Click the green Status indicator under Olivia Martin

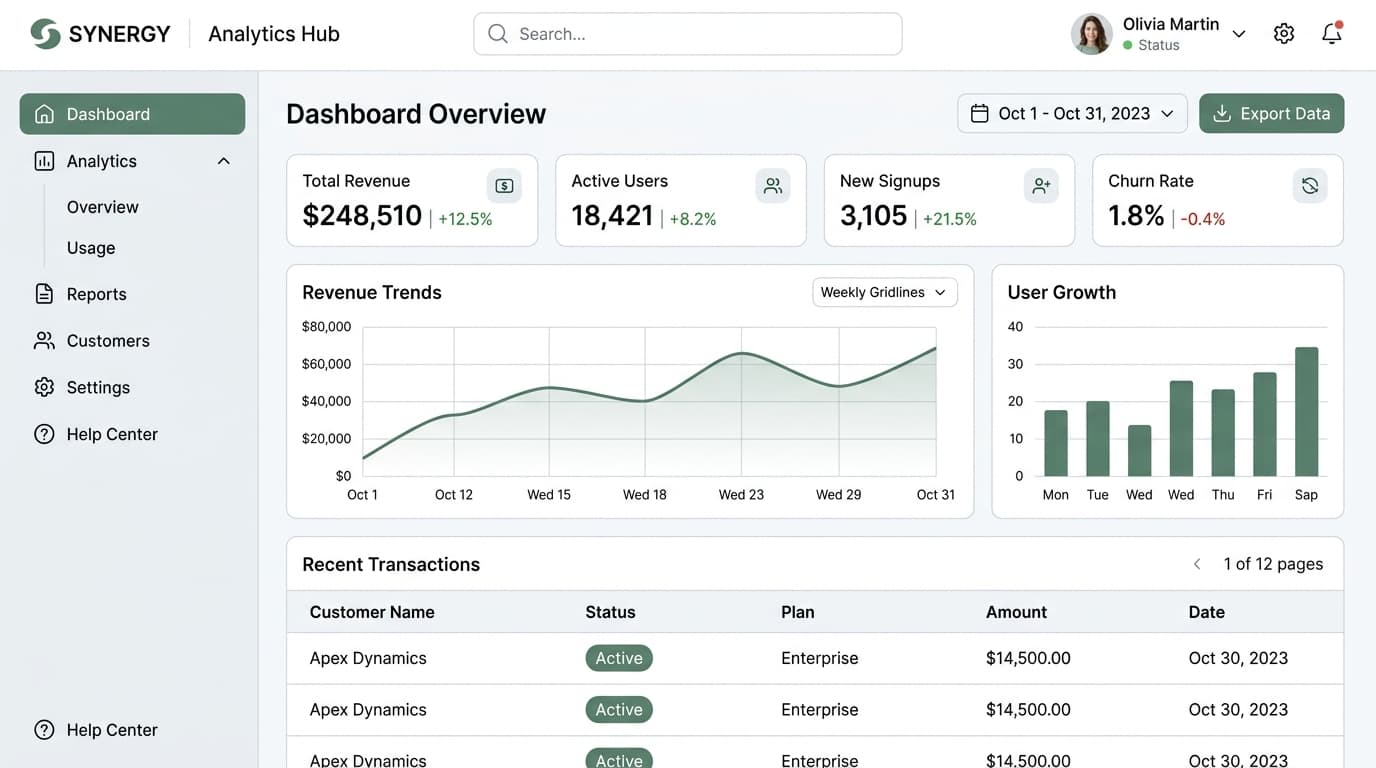(x=1128, y=46)
